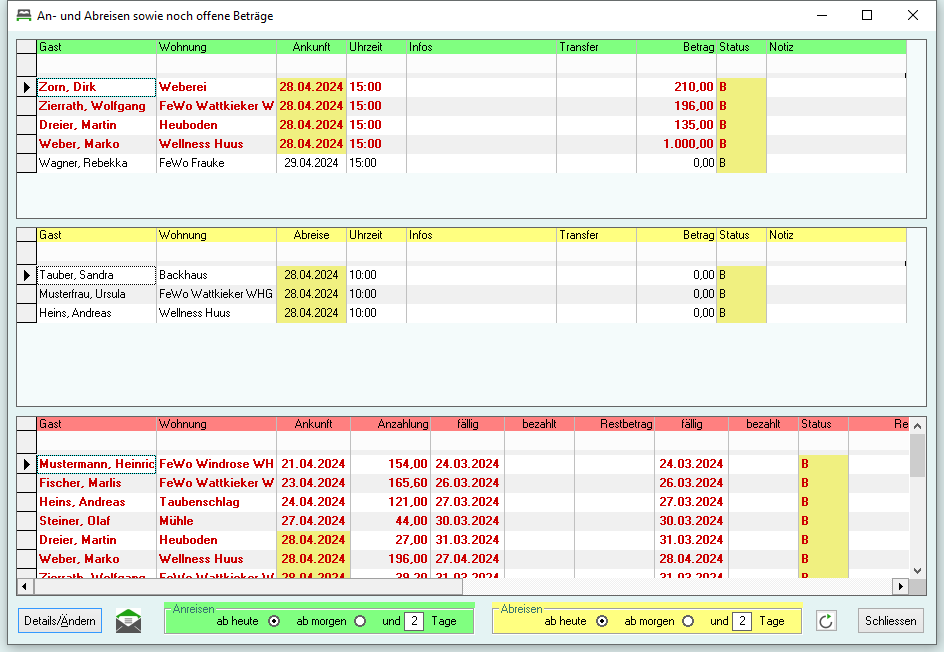Sort arrivals by Ankunft column header

pyautogui.click(x=311, y=47)
